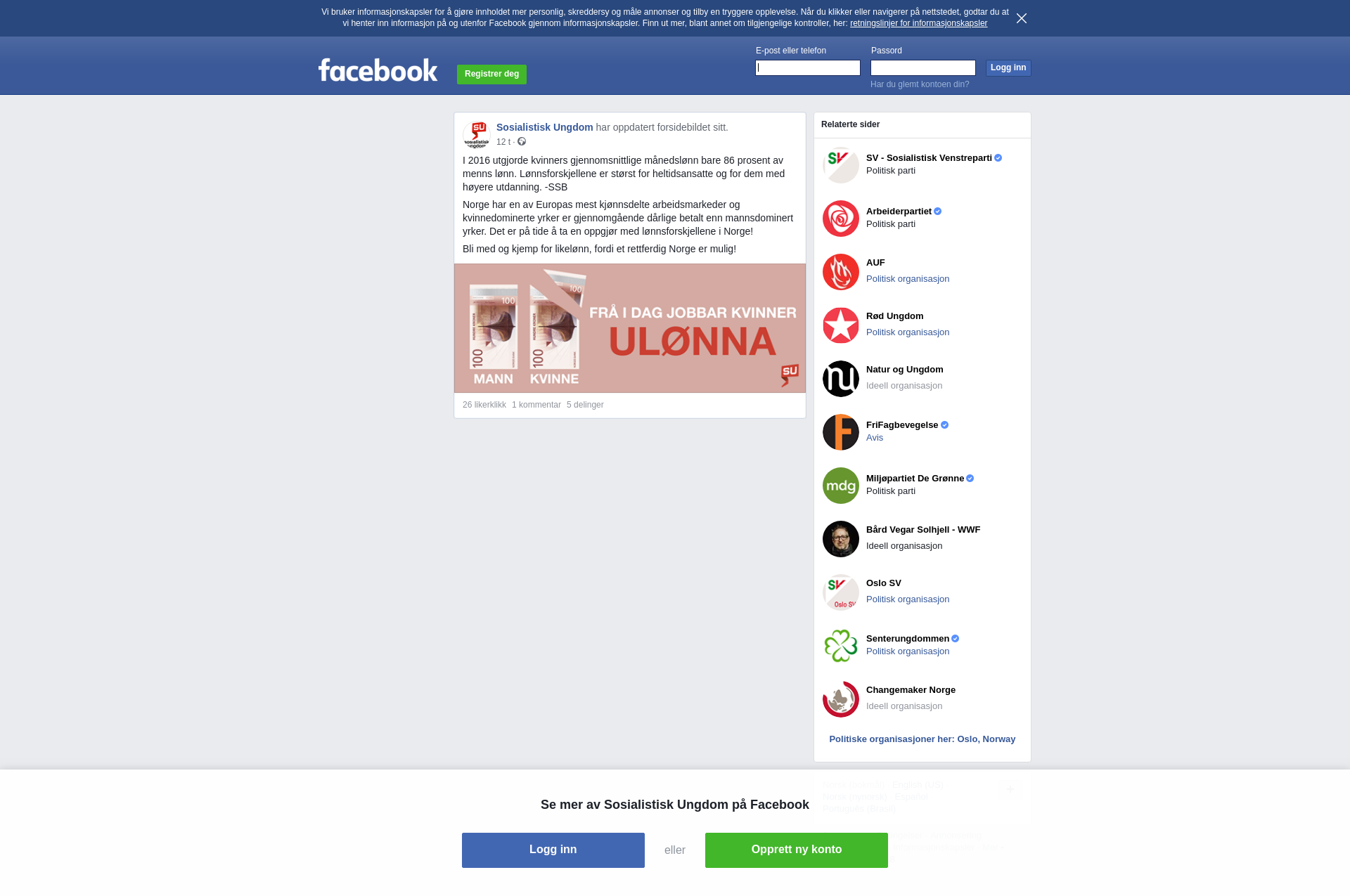The image size is (1350, 896).
Task: Open the Natur og Ungdom logo
Action: click(841, 379)
